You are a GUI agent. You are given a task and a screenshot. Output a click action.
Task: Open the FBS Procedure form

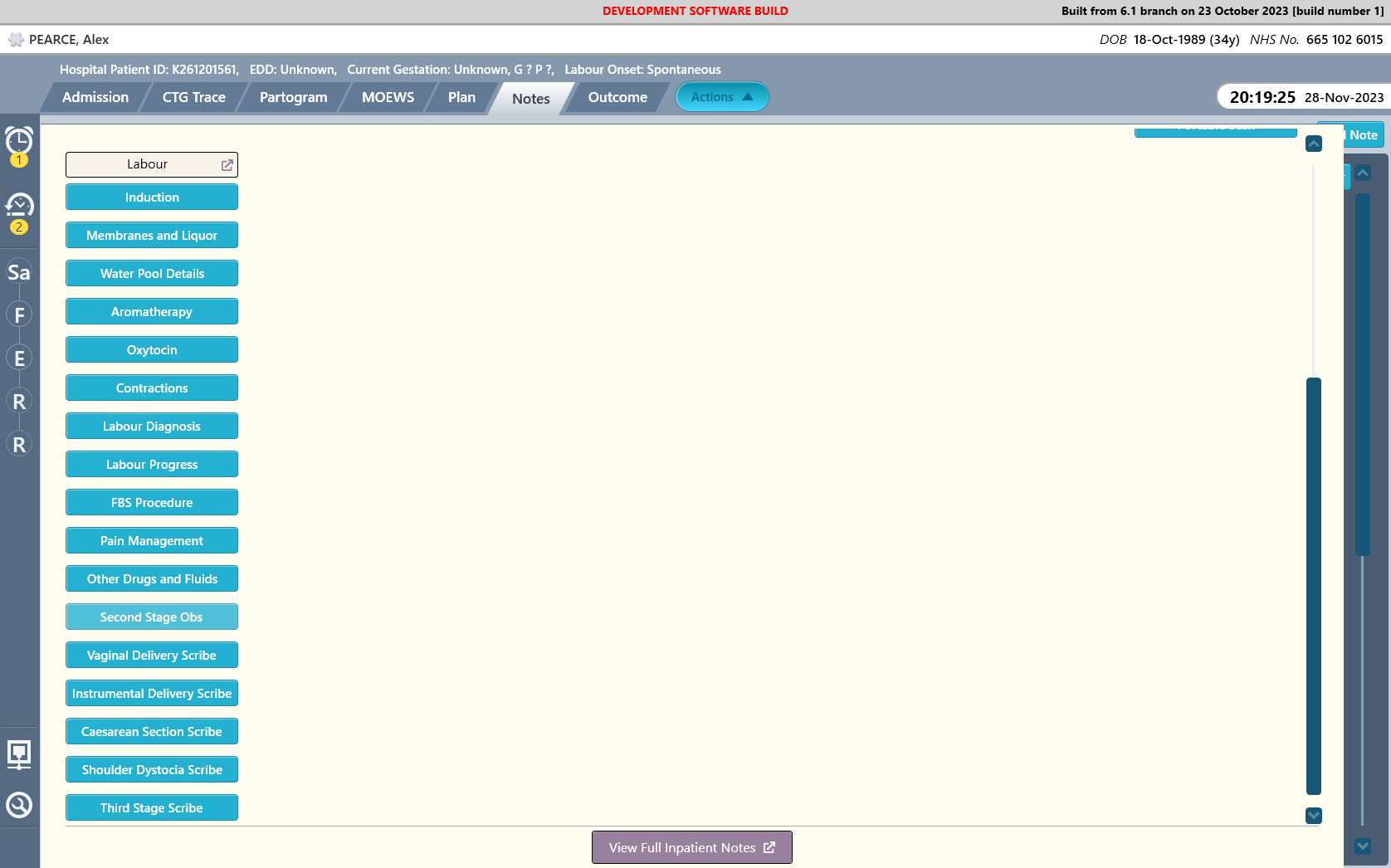click(152, 503)
